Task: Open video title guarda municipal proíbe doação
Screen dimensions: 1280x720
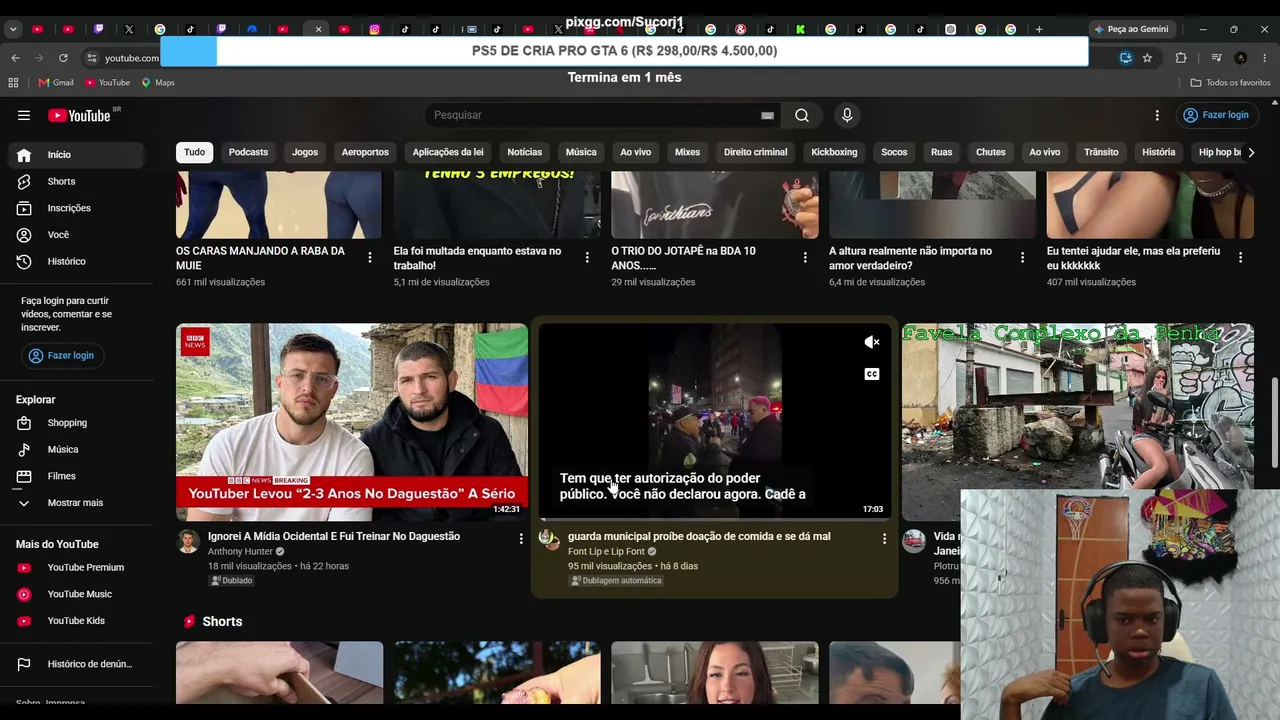Action: coord(699,536)
